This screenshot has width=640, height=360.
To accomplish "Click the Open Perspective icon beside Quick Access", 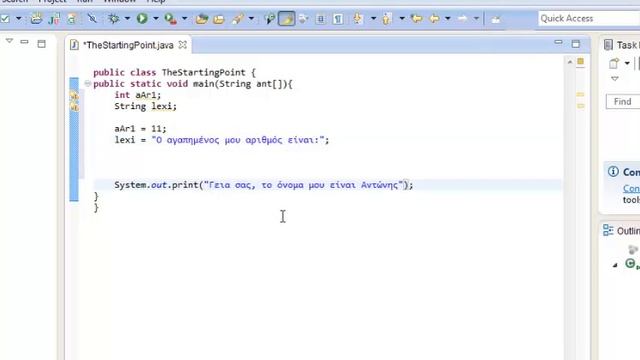I will (x=496, y=19).
